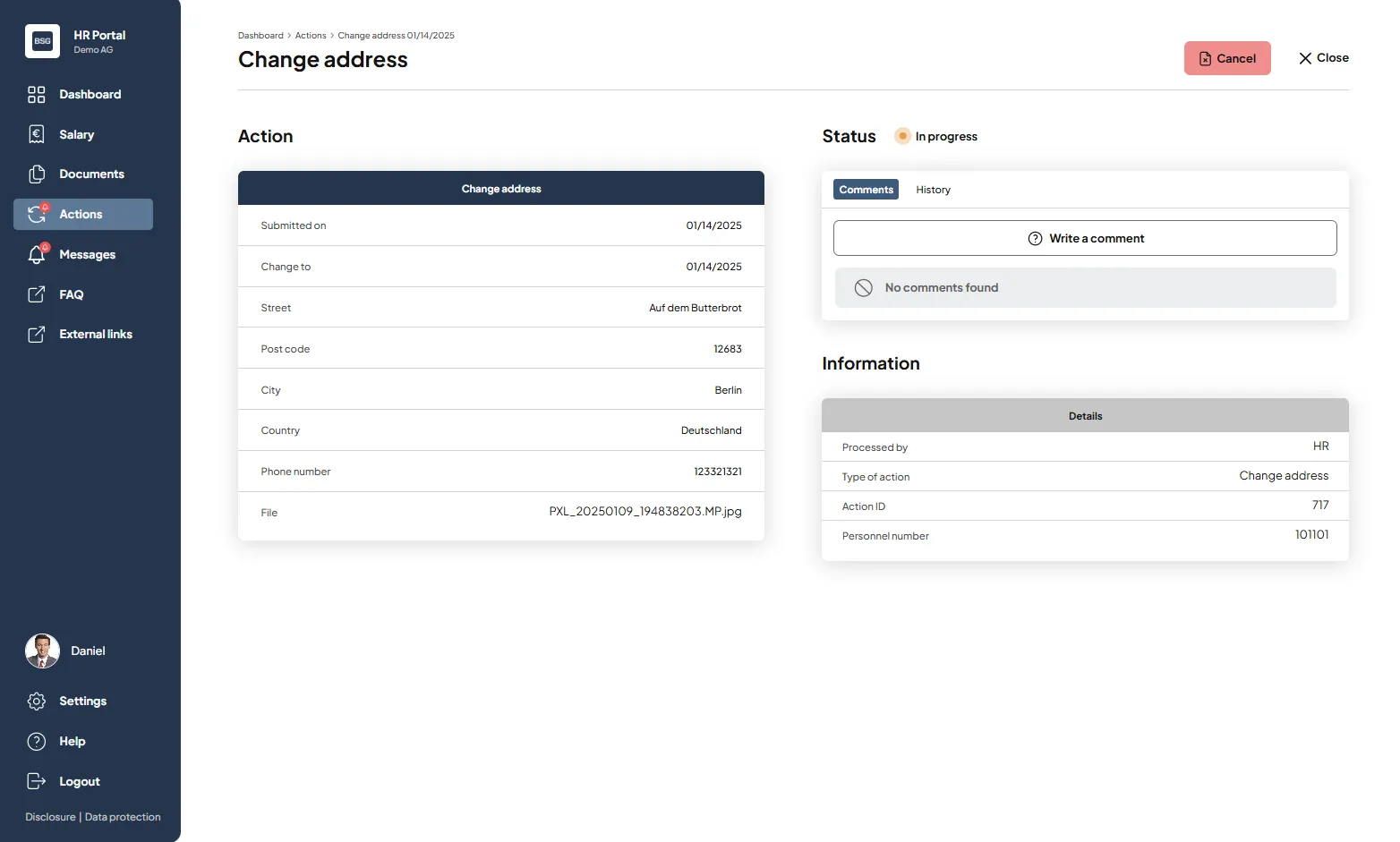Open the Help question mark icon
The height and width of the screenshot is (842, 1400).
[x=37, y=741]
